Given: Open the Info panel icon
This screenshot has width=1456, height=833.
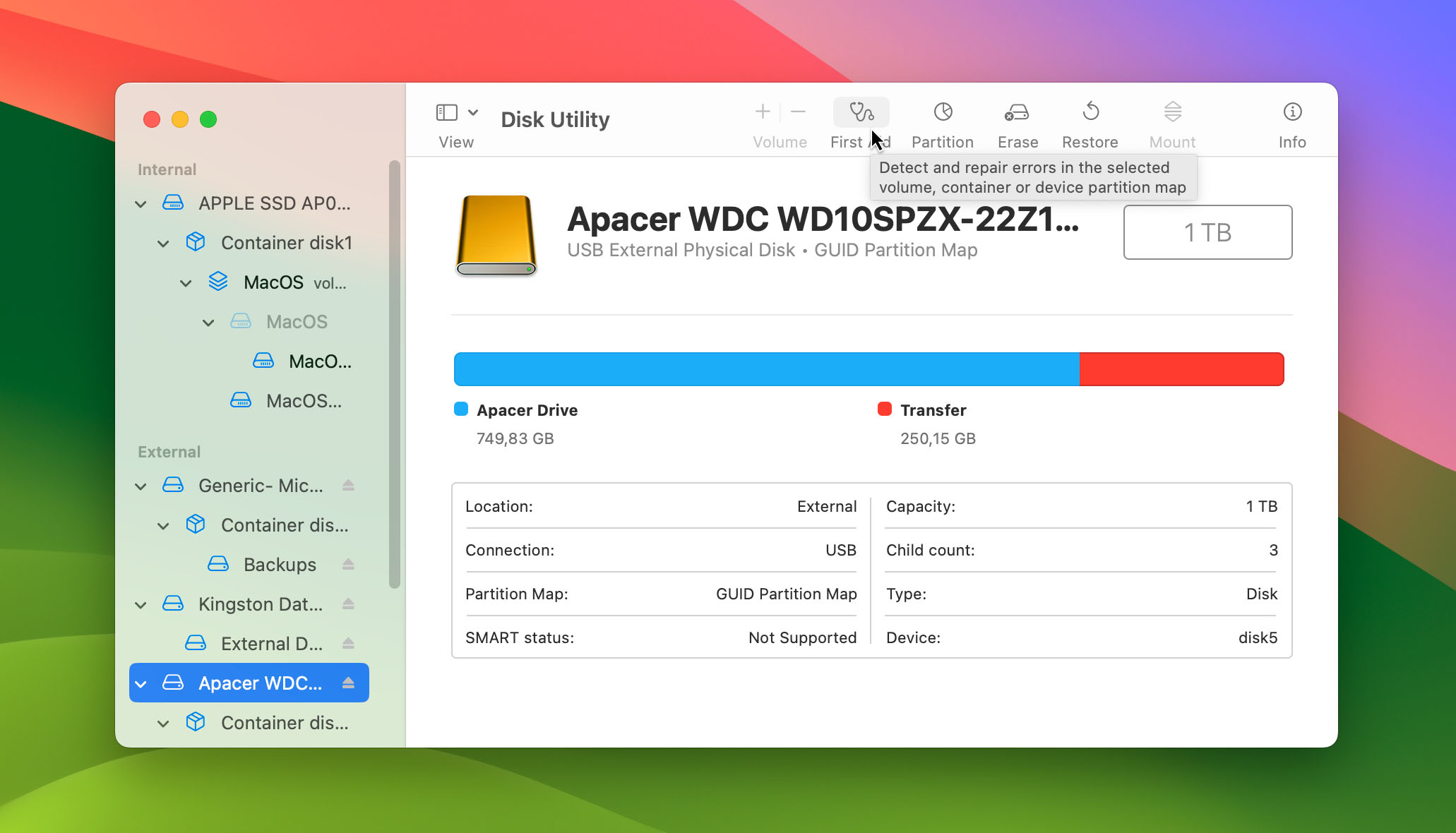Looking at the screenshot, I should pyautogui.click(x=1292, y=112).
